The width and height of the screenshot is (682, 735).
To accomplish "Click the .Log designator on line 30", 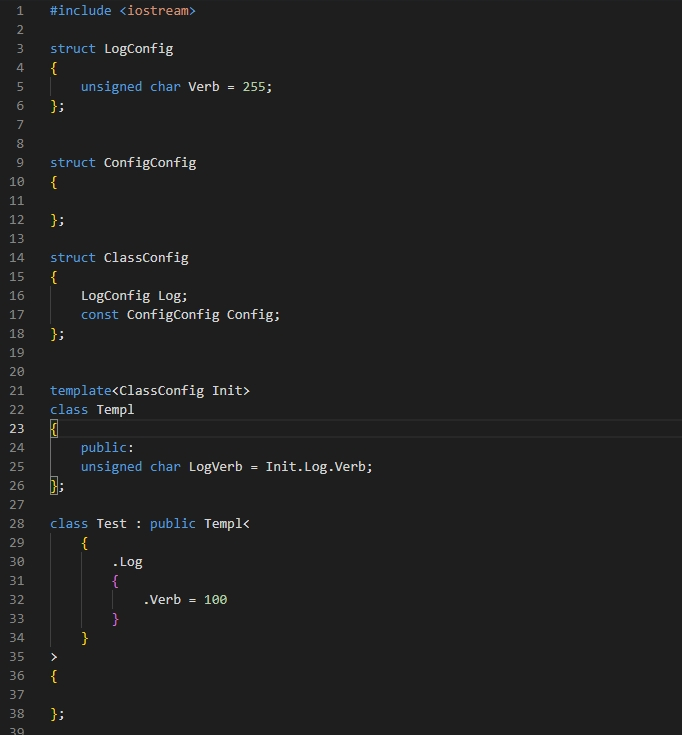I will pyautogui.click(x=127, y=561).
